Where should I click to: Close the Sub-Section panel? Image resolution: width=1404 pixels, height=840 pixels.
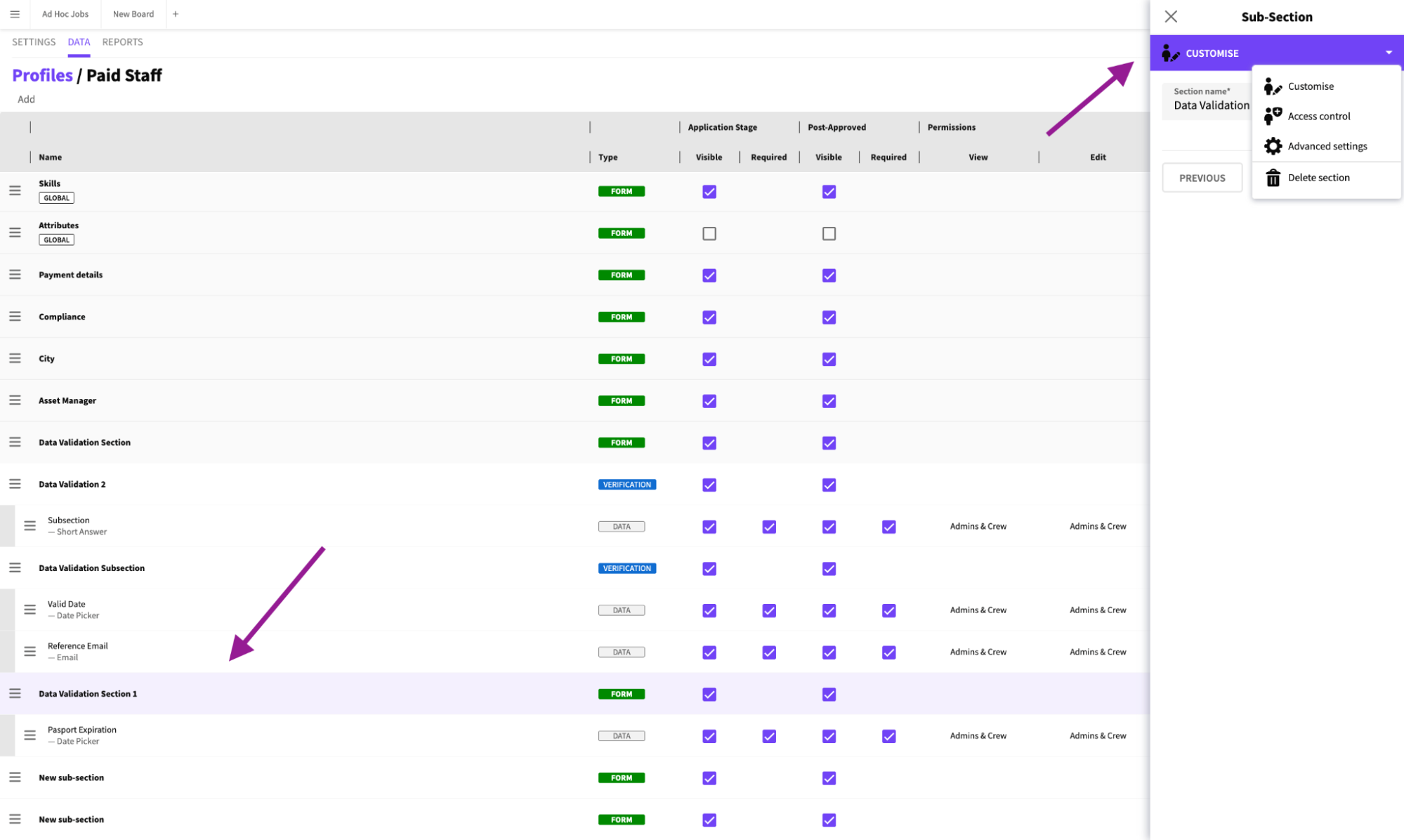pos(1171,16)
